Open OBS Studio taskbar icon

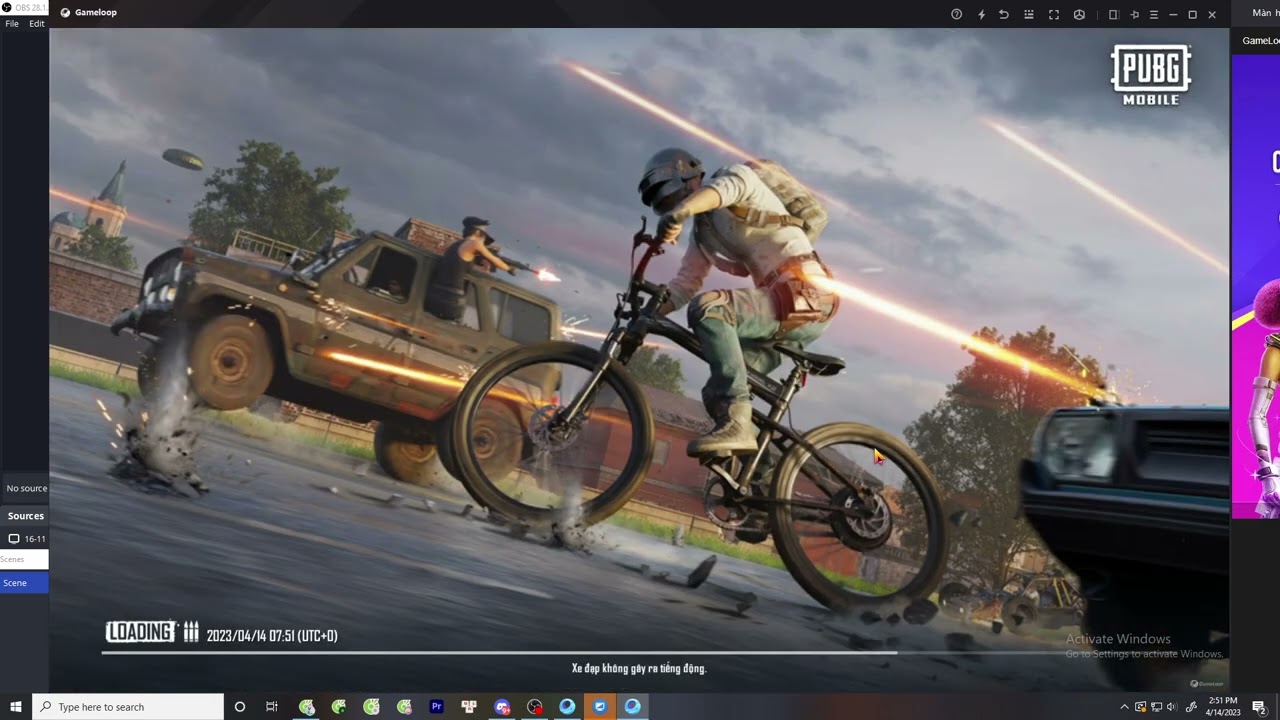(535, 707)
